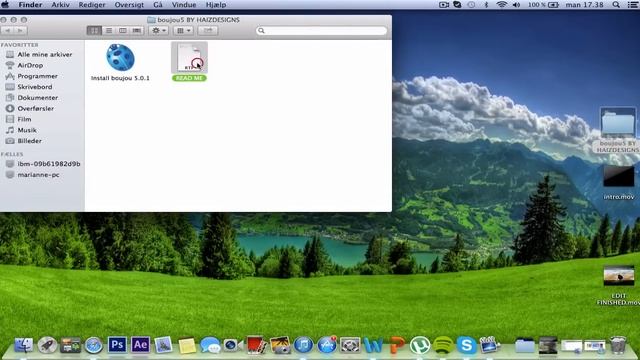
Task: Click the screen recording camera menu icon
Action: (444, 4)
